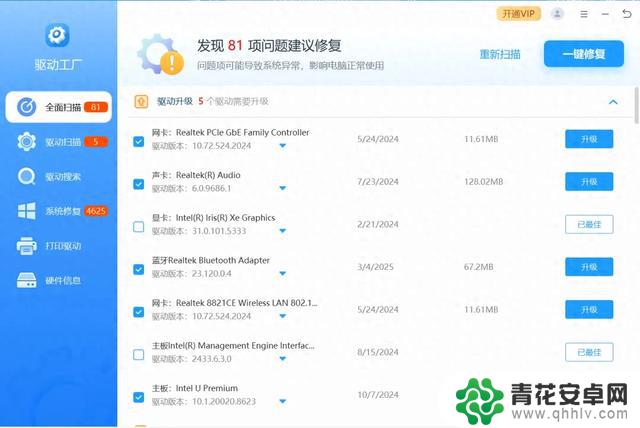Click the 全面扫描 radar icon
This screenshot has width=640, height=428.
pyautogui.click(x=27, y=107)
